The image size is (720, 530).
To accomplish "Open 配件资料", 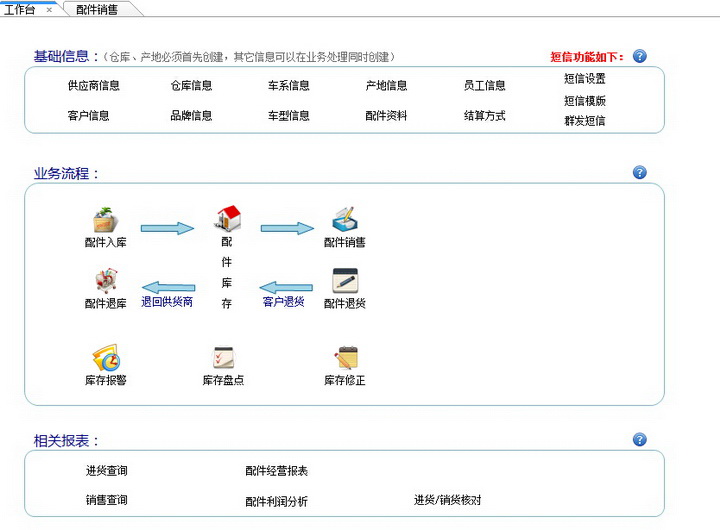I will pos(386,115).
